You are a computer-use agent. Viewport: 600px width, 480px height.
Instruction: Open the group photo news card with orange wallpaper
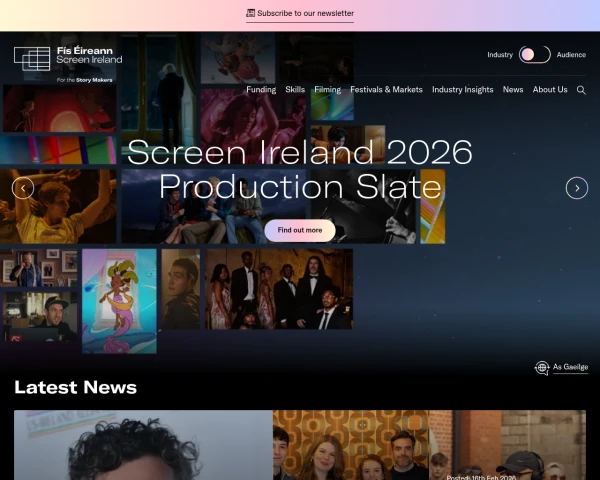pos(351,445)
